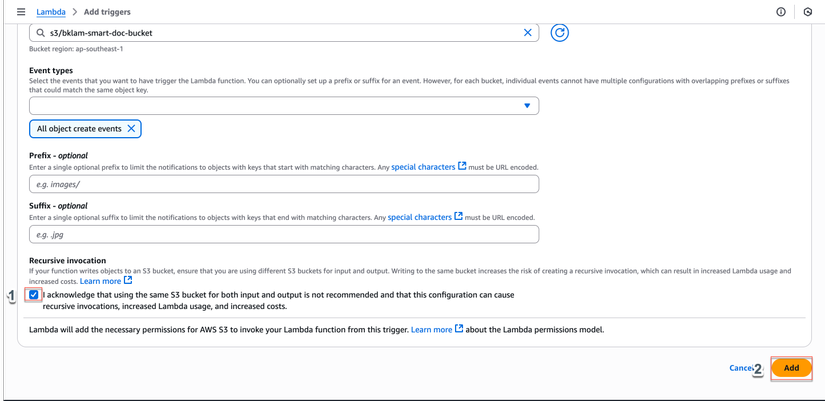The width and height of the screenshot is (825, 401).
Task: Clear the S3 bucket field with X
Action: click(528, 33)
